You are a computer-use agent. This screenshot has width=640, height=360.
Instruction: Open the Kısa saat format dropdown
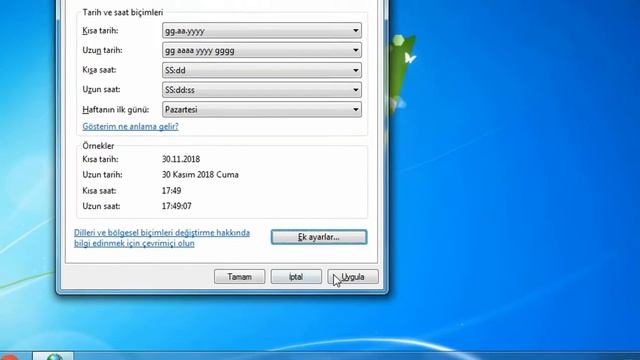point(262,70)
